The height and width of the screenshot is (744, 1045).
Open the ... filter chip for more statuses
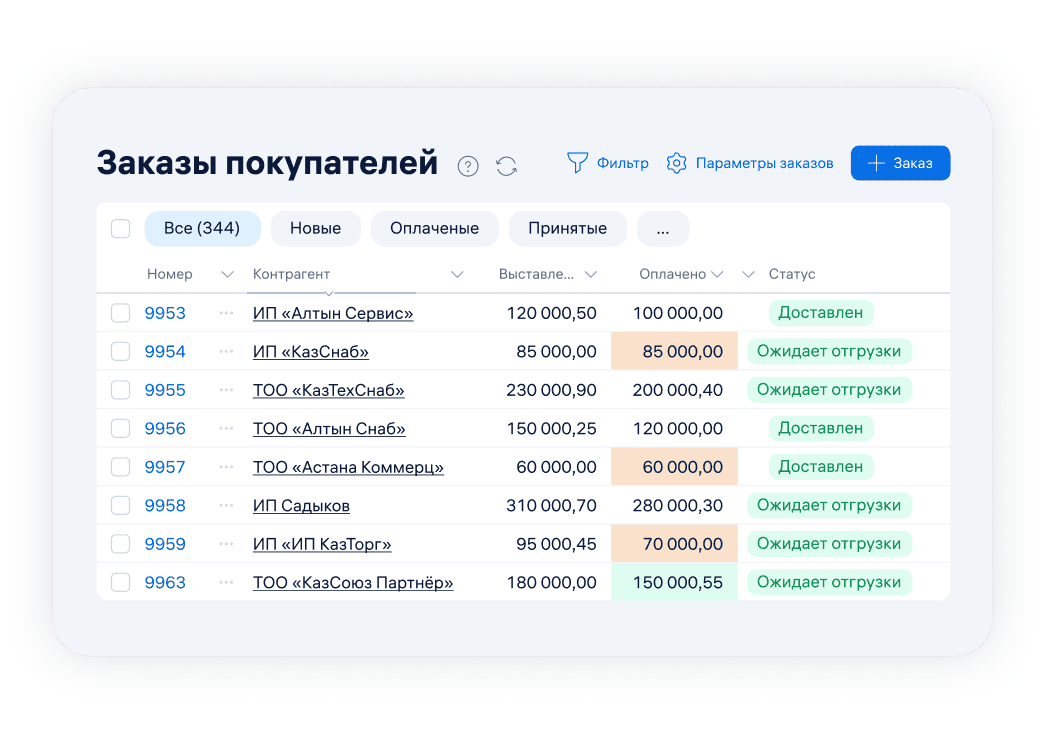(x=663, y=228)
